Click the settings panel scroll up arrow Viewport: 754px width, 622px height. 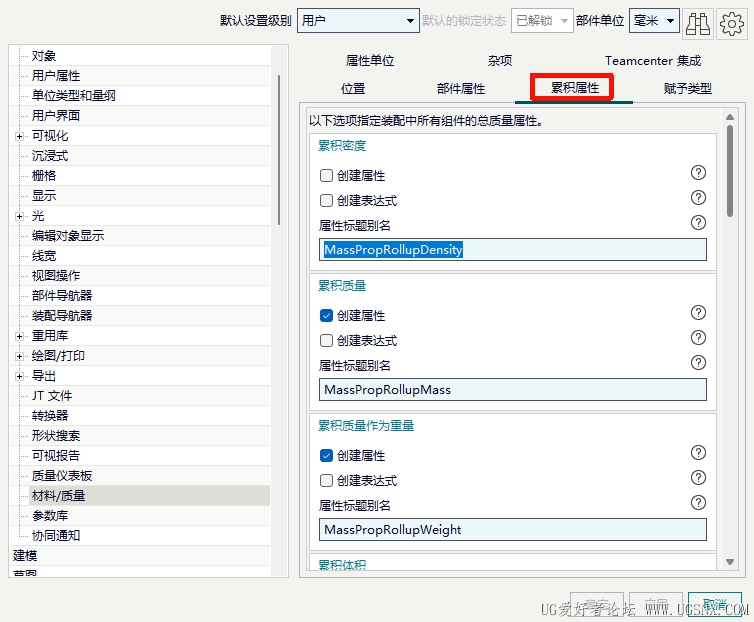point(729,117)
